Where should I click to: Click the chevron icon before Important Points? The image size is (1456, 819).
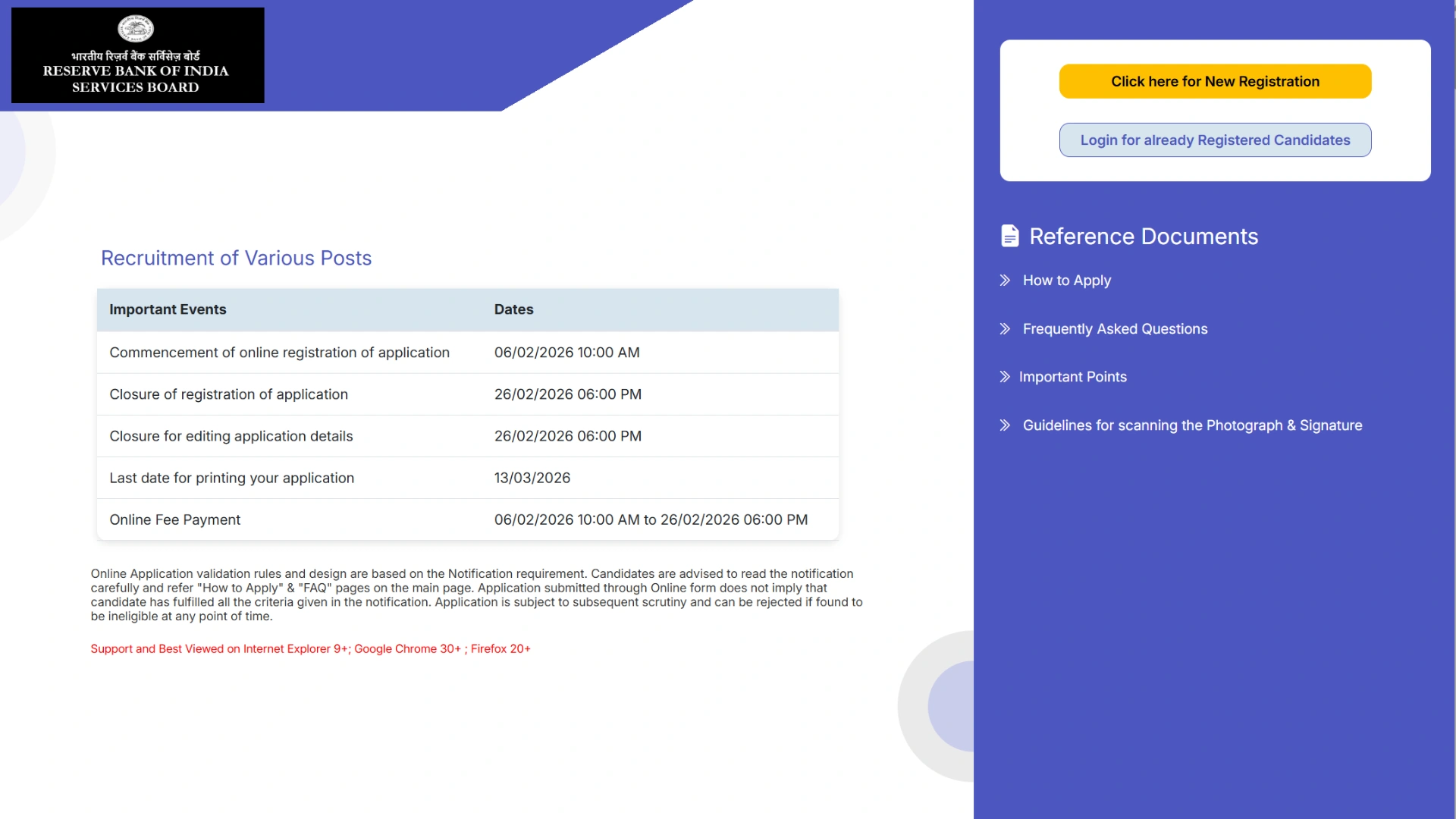[1005, 377]
